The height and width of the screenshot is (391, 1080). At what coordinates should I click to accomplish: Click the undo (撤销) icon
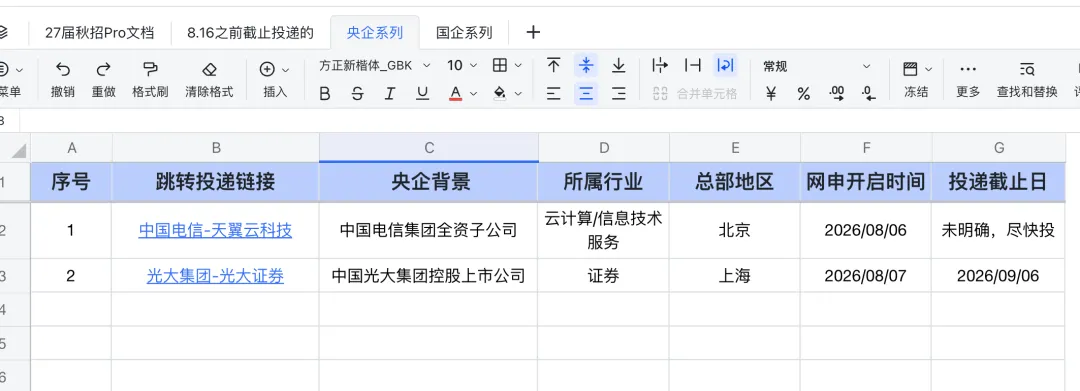pyautogui.click(x=63, y=68)
